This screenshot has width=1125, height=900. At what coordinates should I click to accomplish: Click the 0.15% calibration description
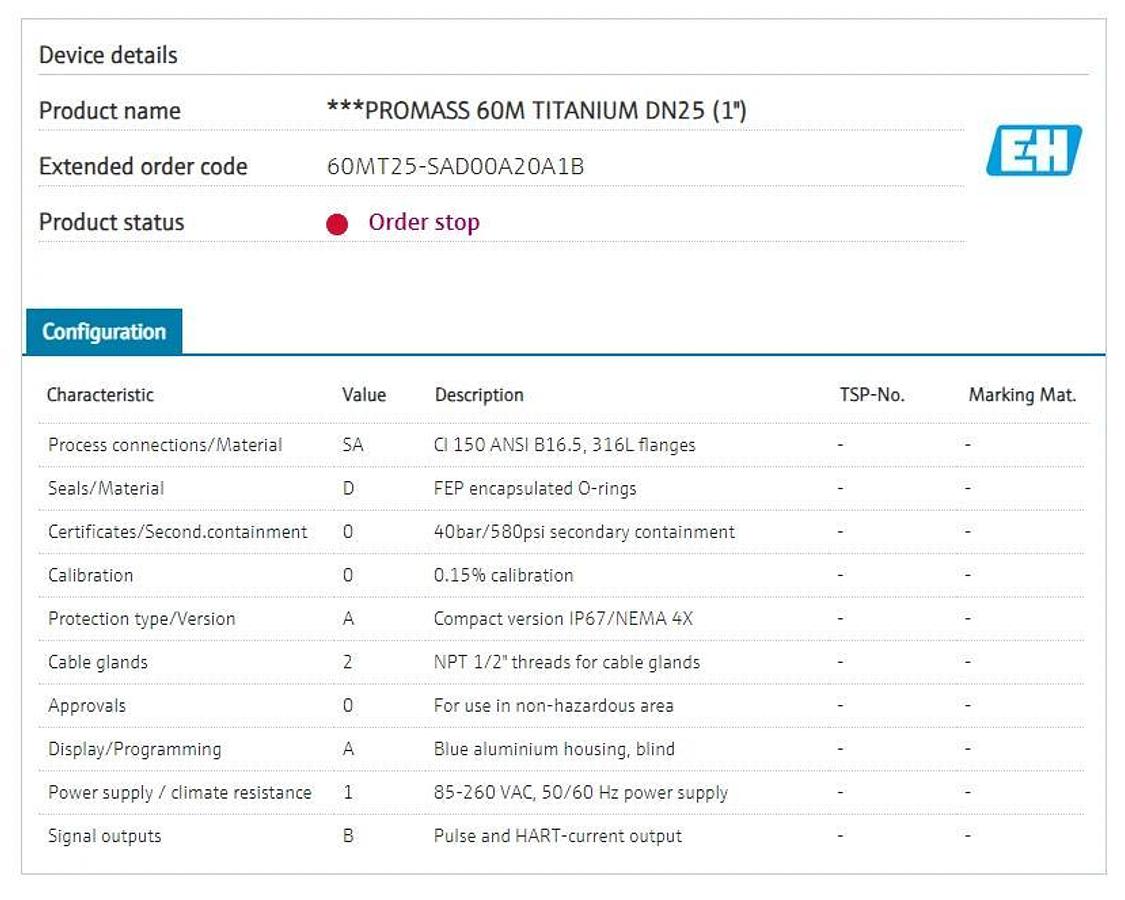503,576
